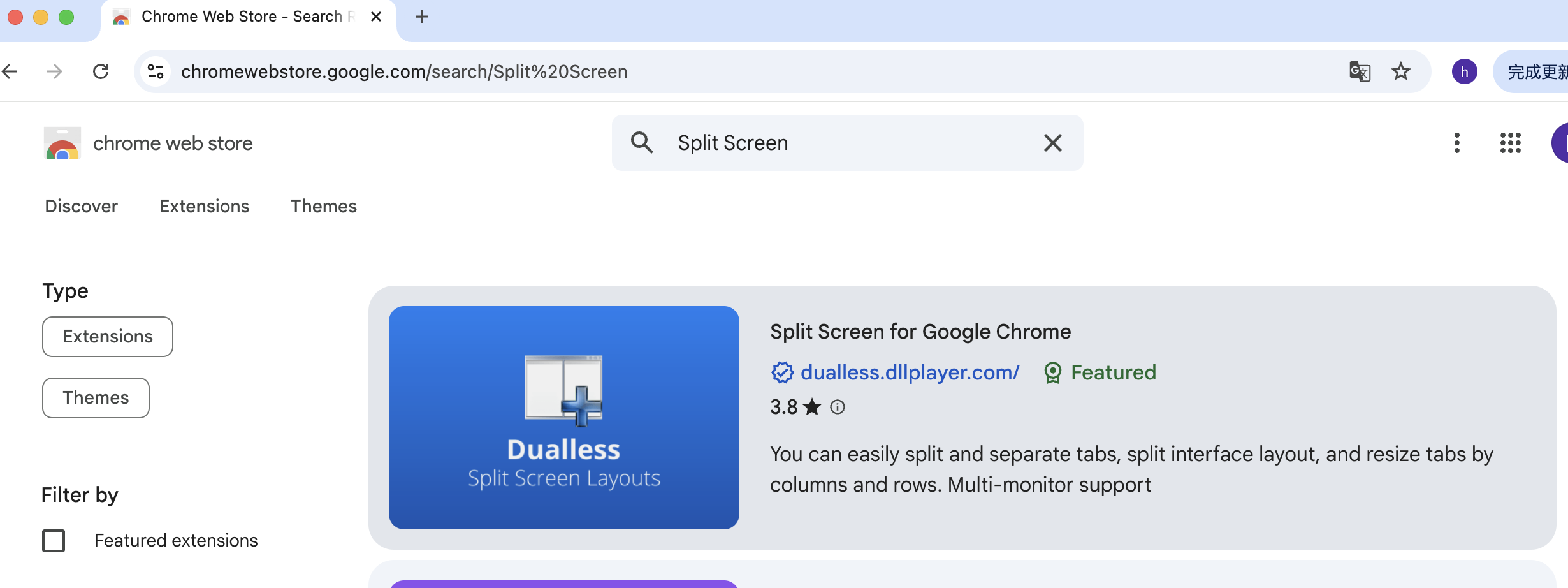
Task: Switch to the Extensions navigation tab
Action: (x=204, y=206)
